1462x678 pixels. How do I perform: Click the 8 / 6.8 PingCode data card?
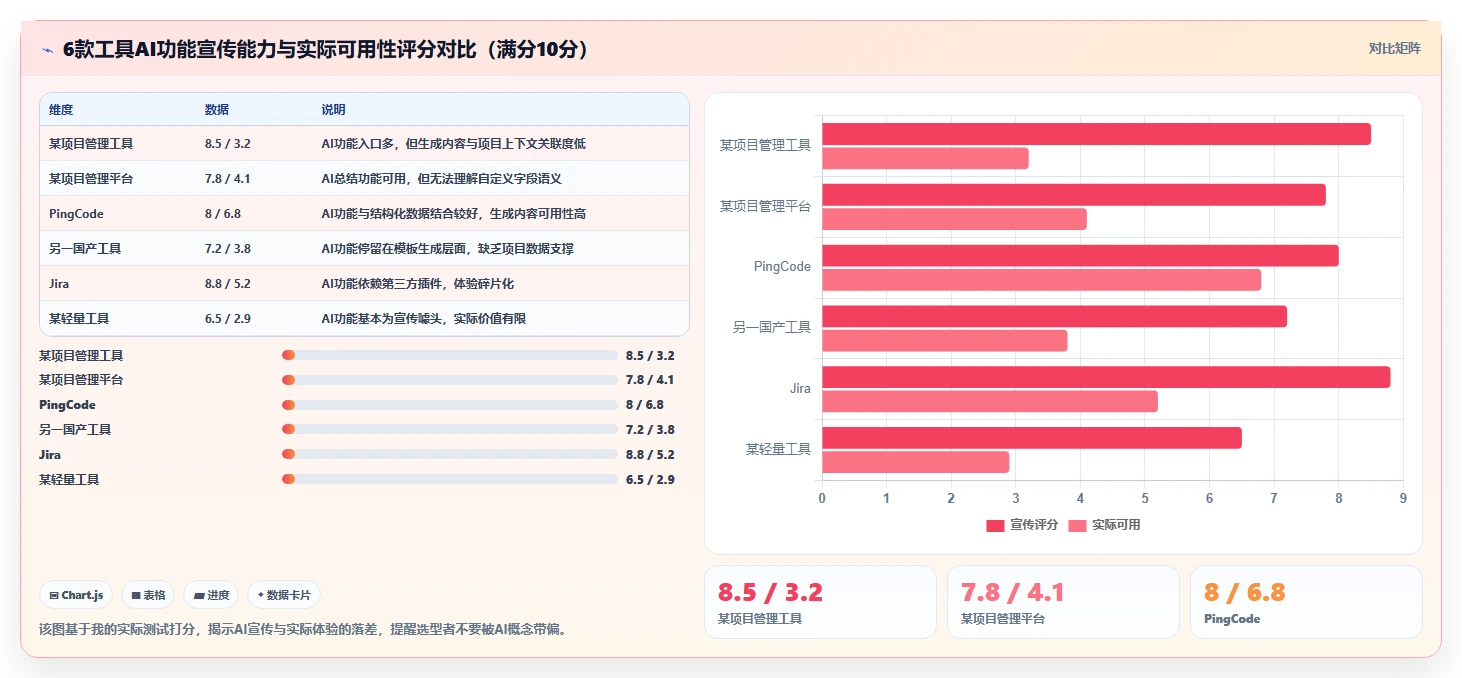(1306, 602)
